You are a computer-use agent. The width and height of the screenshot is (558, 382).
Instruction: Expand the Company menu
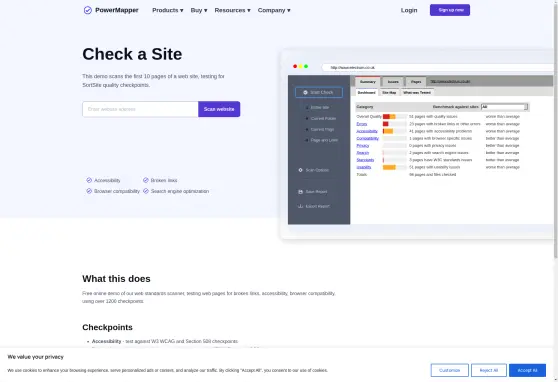click(x=274, y=10)
